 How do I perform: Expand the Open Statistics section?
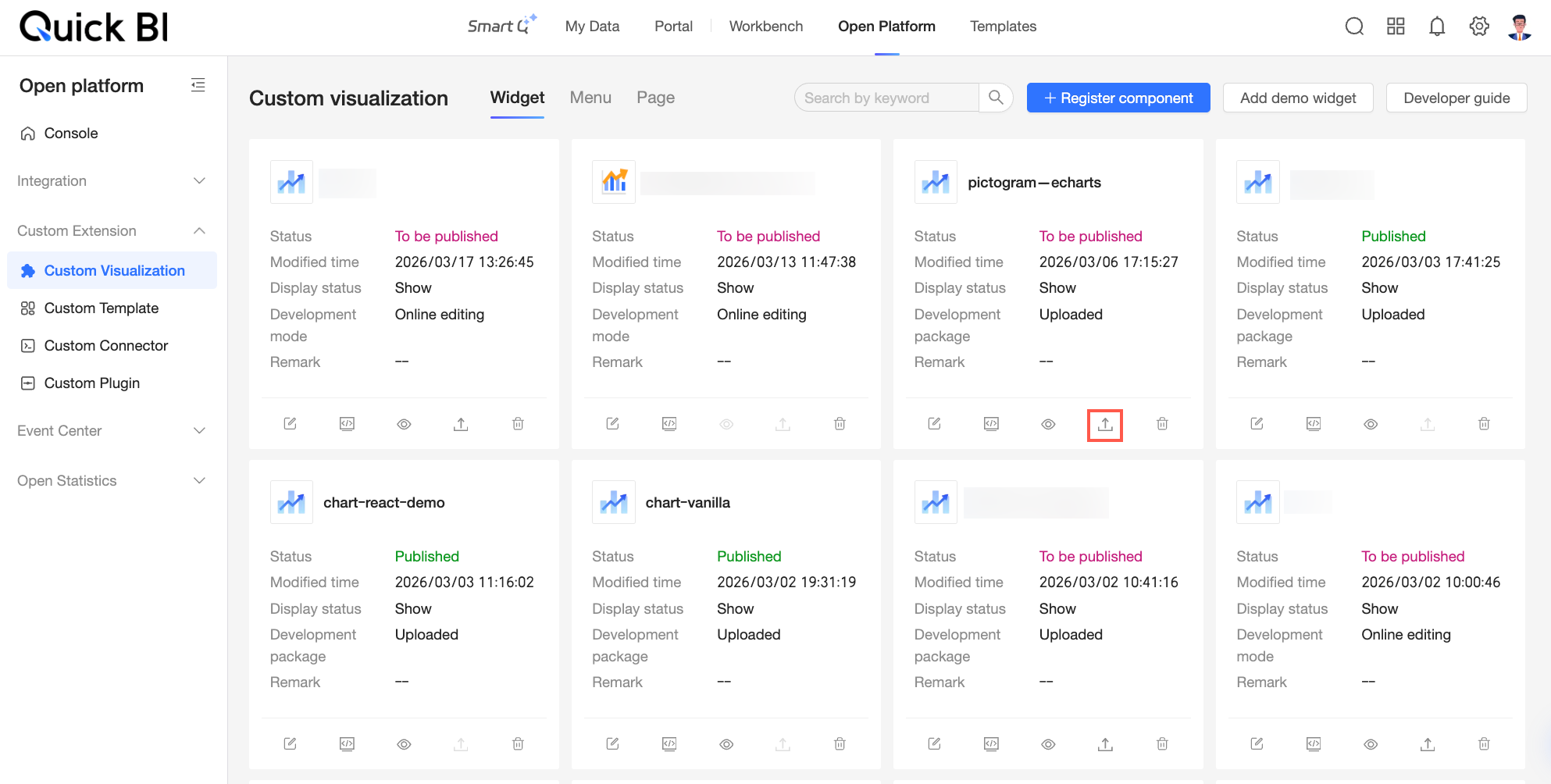coord(112,481)
